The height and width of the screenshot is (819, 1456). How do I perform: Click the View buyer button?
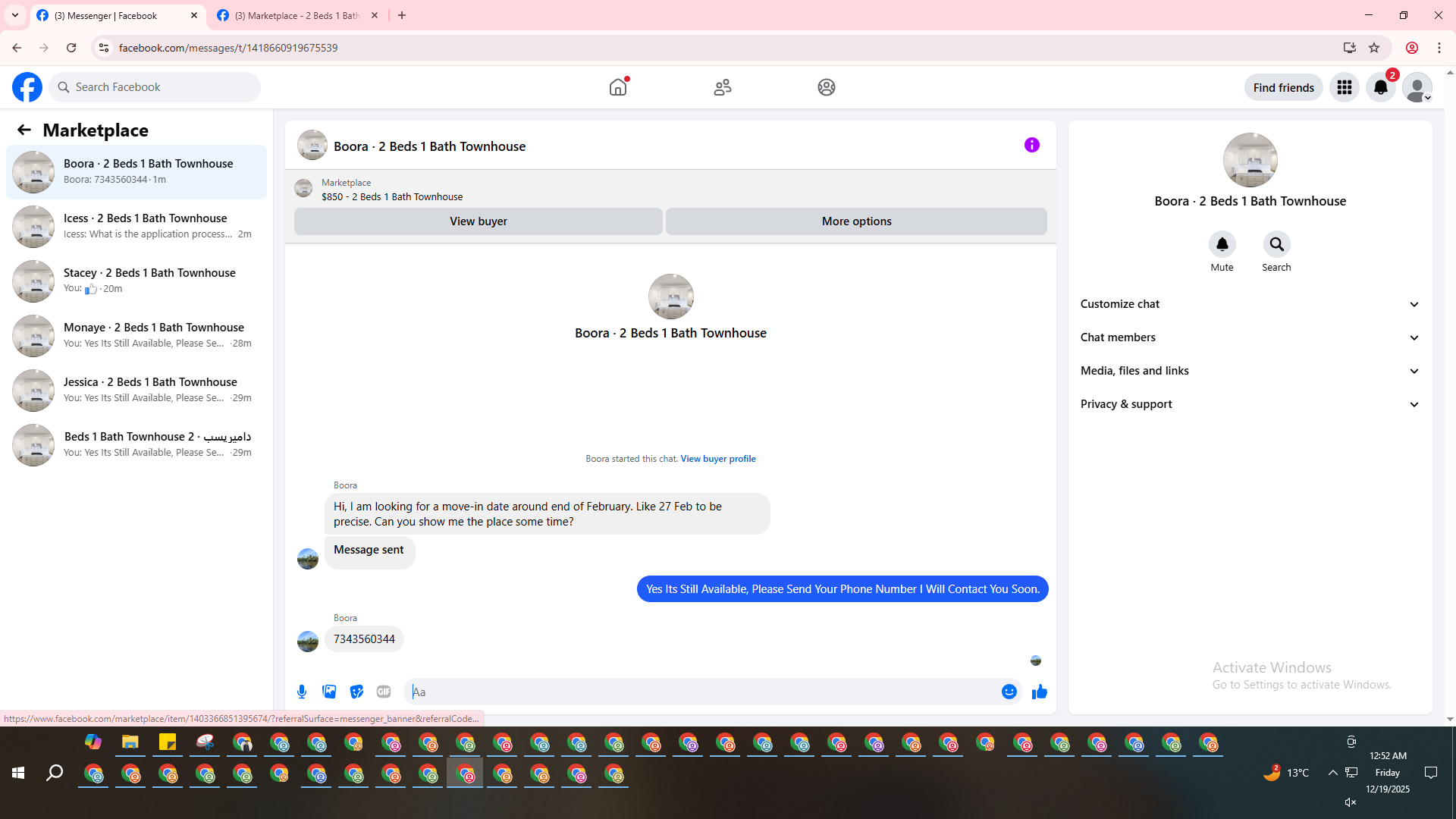point(478,221)
